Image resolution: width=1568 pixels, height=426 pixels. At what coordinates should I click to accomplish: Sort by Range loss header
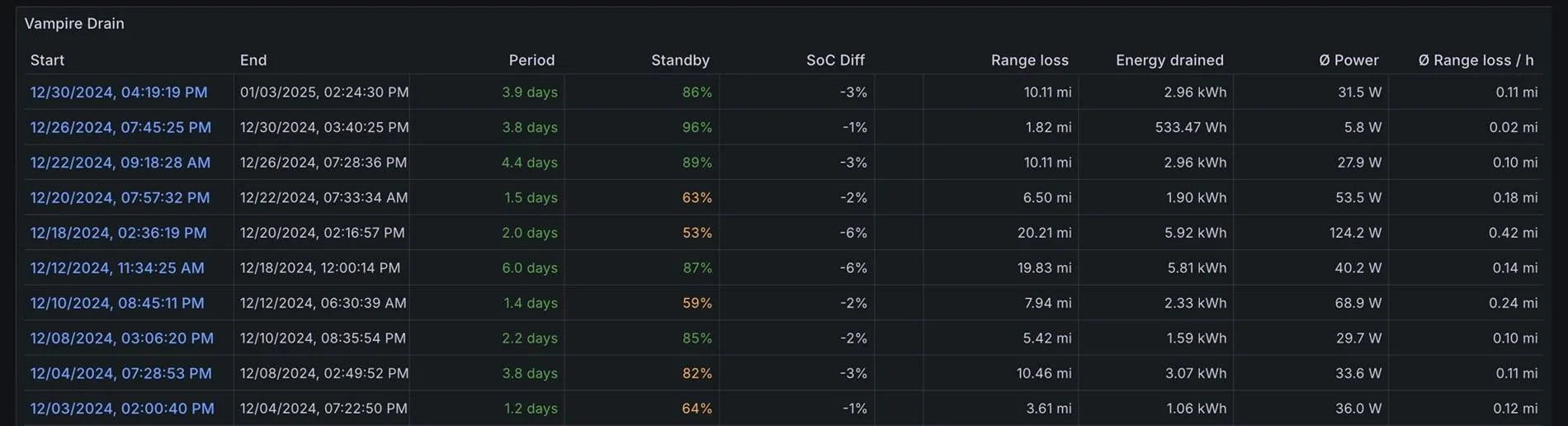[x=1029, y=60]
